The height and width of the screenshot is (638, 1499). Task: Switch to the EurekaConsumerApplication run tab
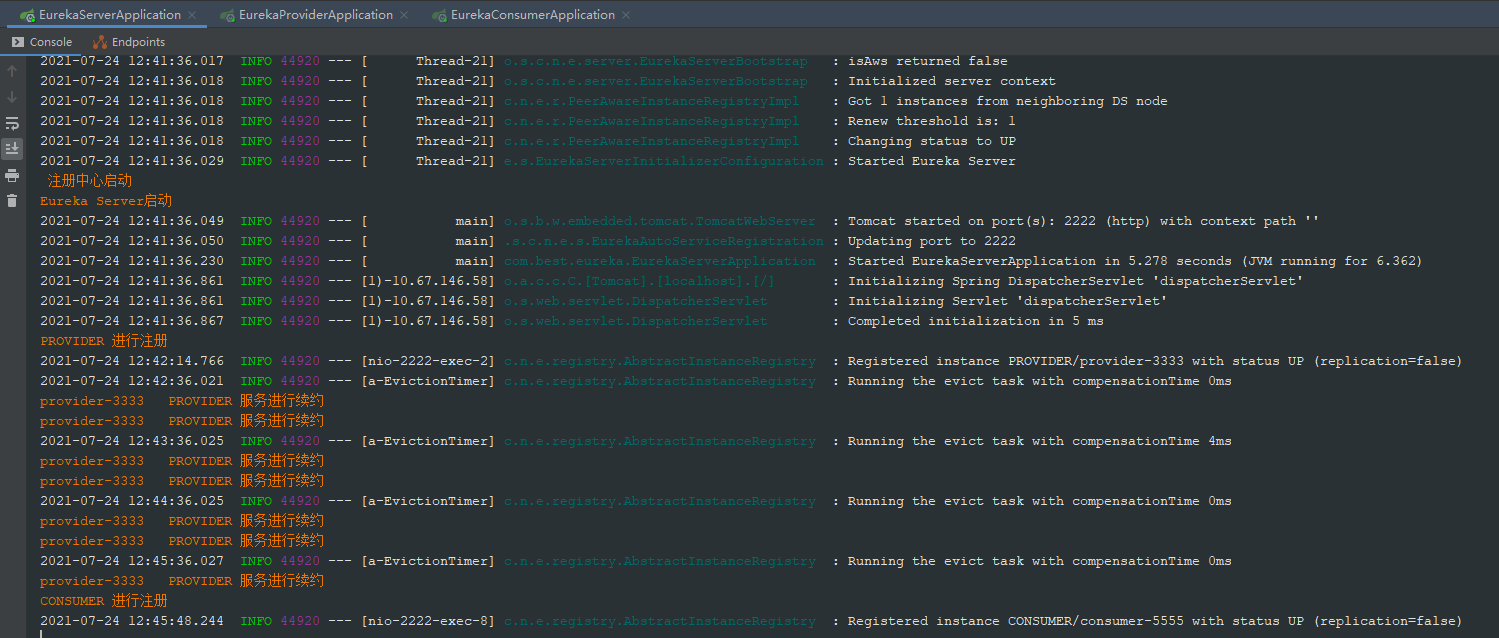533,15
